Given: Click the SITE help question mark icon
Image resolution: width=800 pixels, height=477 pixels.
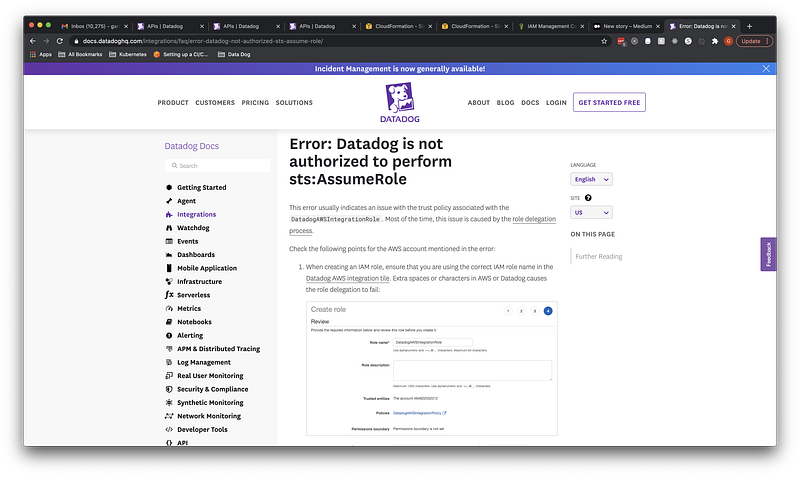Looking at the screenshot, I should [x=588, y=198].
